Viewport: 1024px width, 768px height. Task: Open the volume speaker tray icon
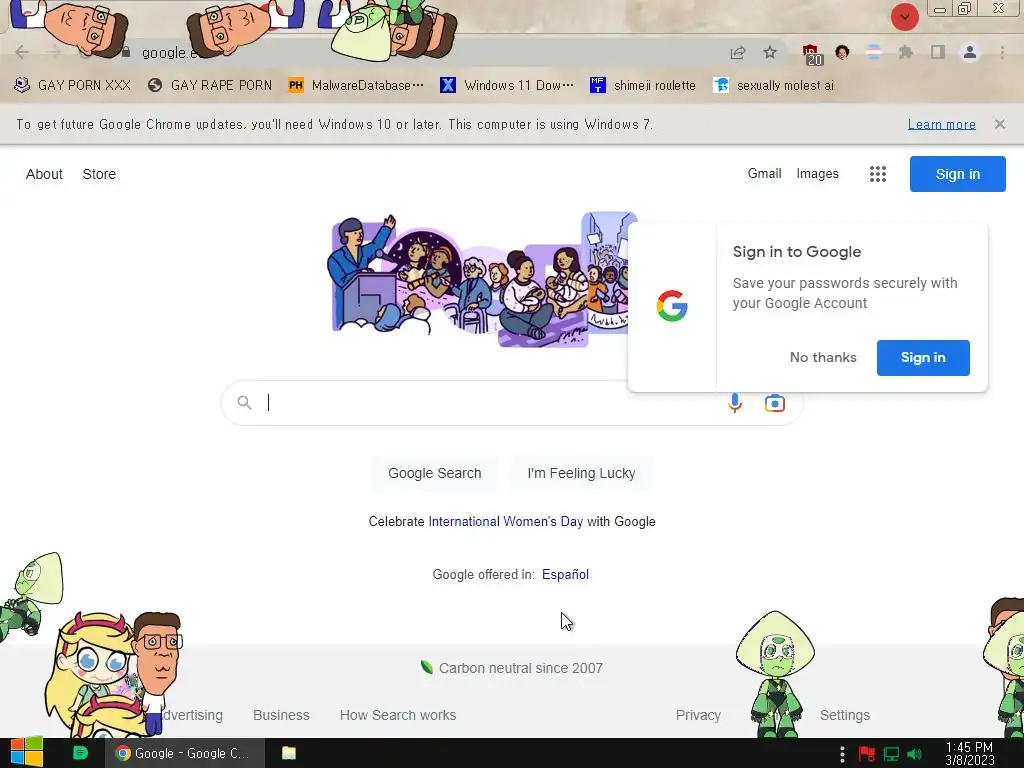[x=915, y=754]
